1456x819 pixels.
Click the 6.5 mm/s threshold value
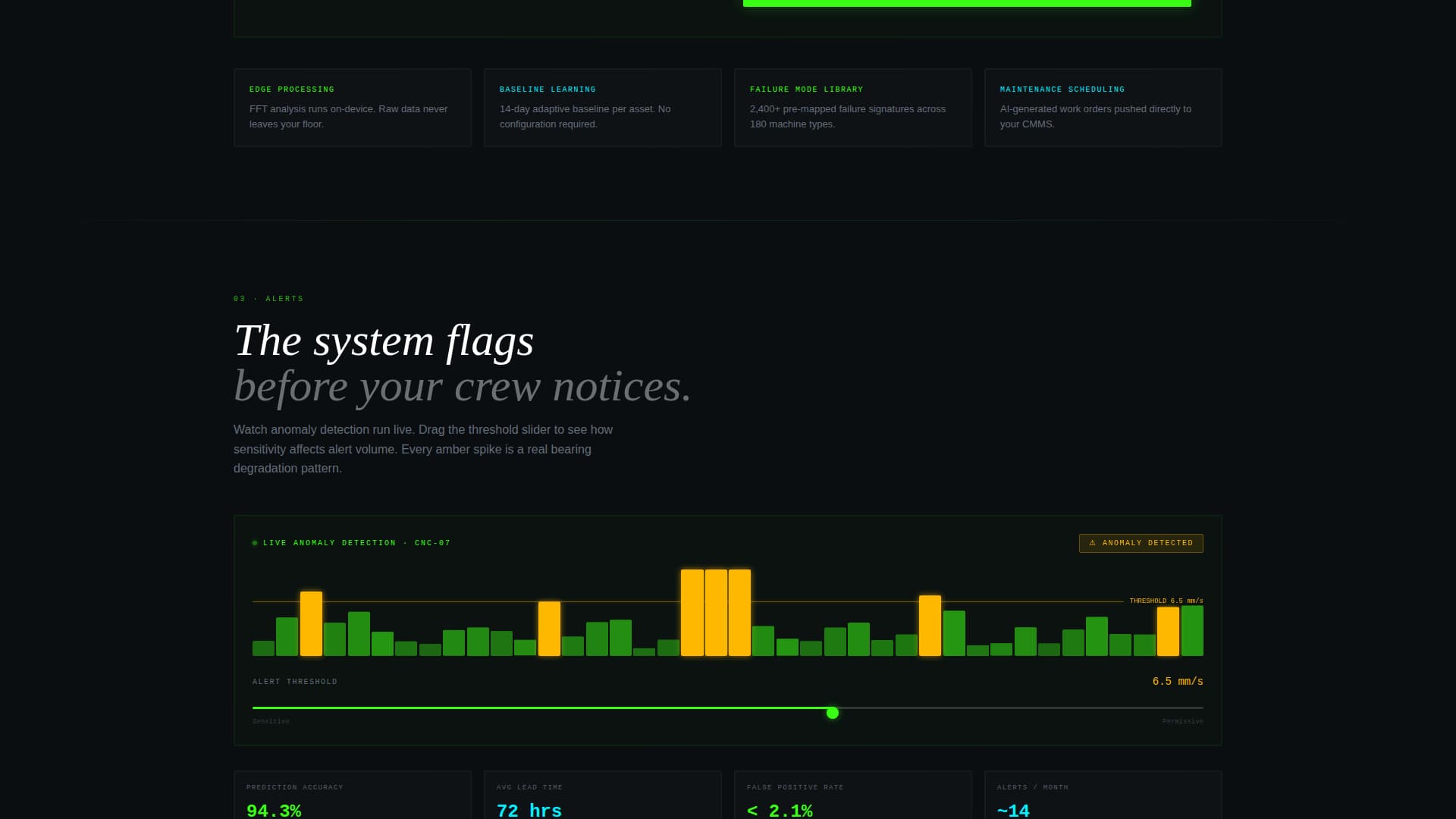(x=1178, y=681)
